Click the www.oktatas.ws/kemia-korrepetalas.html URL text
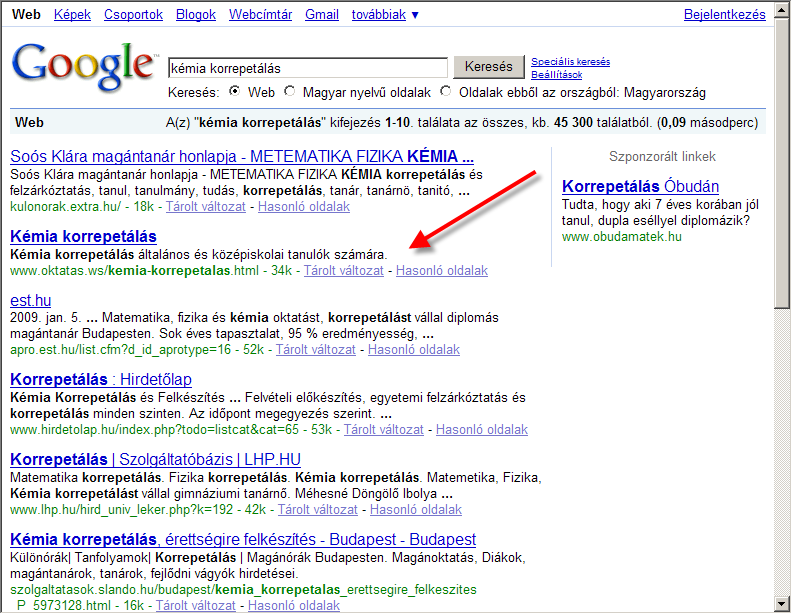This screenshot has height=614, width=792. tap(134, 271)
